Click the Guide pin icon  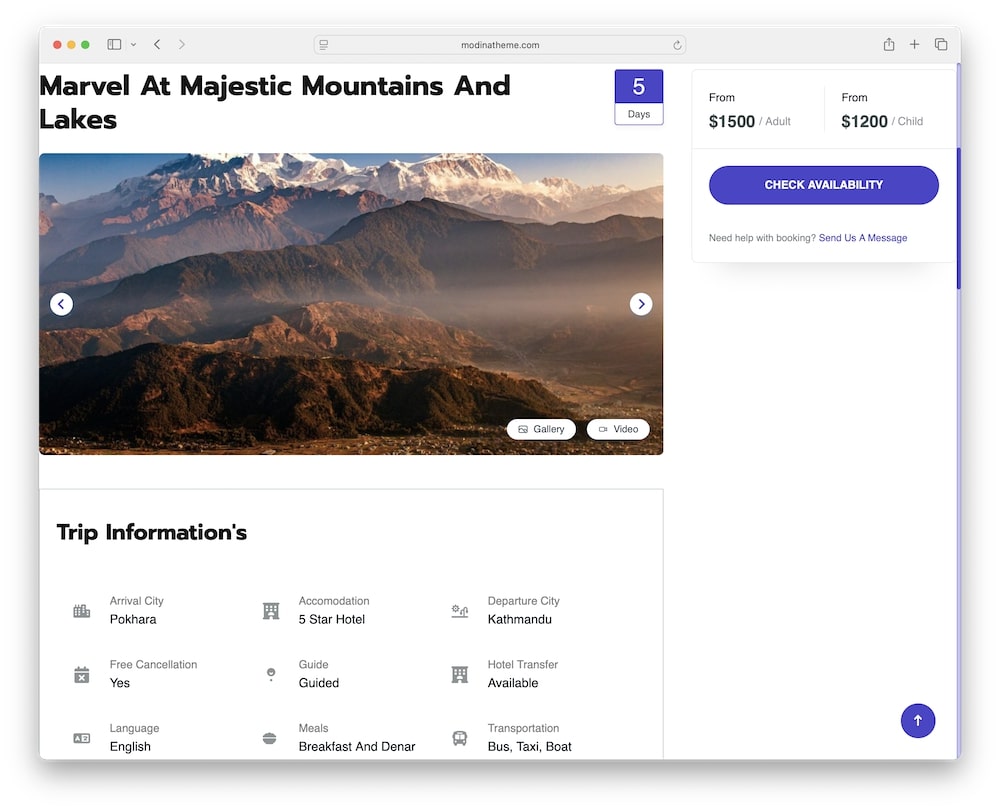pyautogui.click(x=271, y=675)
